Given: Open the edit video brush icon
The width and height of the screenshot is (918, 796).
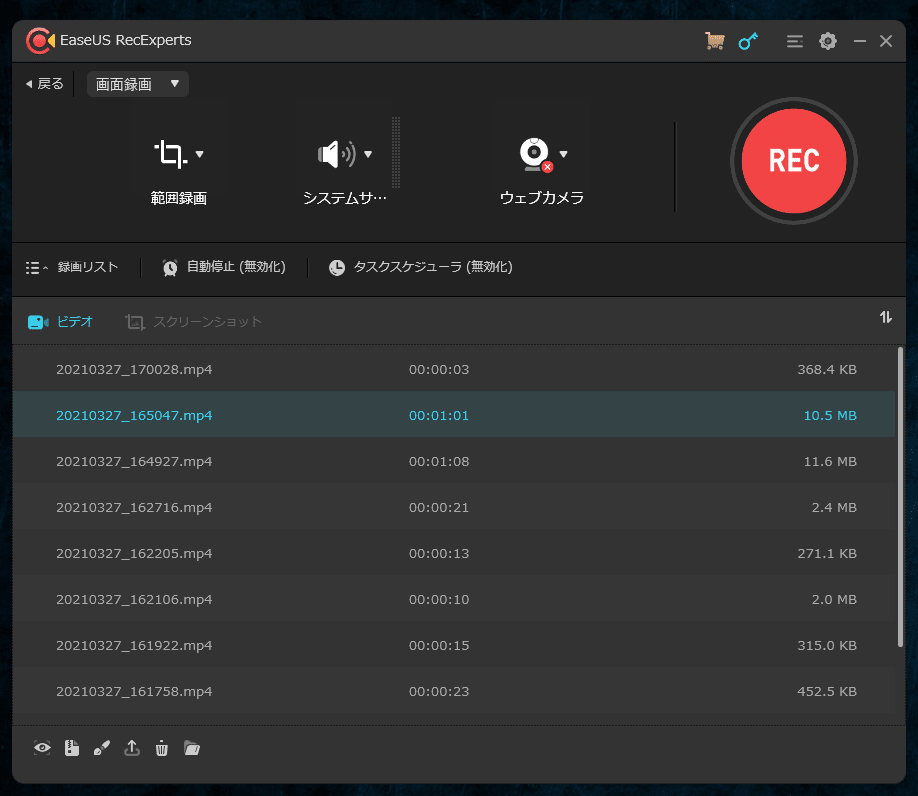Looking at the screenshot, I should click(x=102, y=748).
